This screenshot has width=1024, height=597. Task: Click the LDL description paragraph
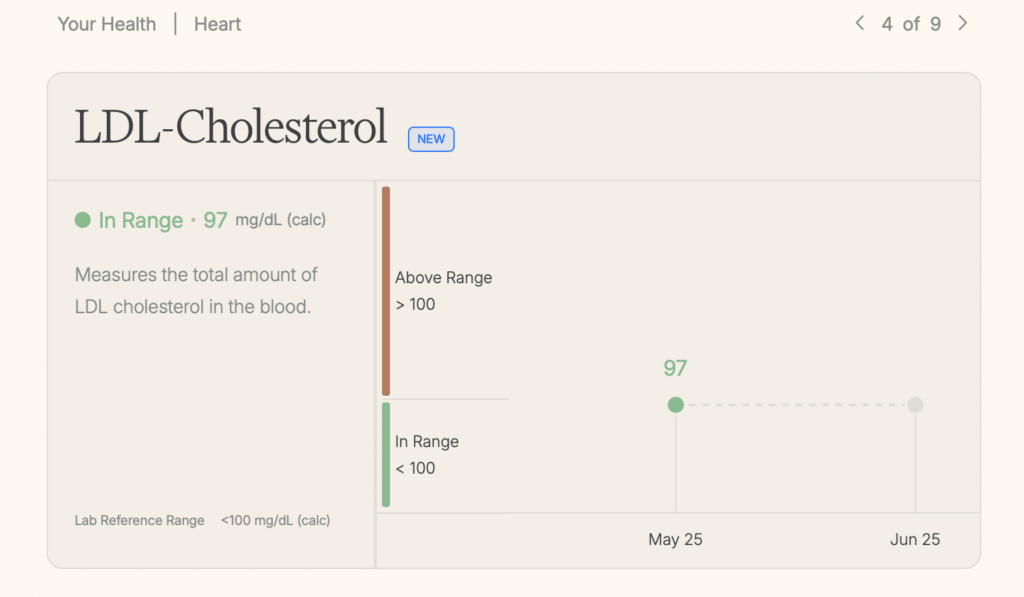pos(196,290)
